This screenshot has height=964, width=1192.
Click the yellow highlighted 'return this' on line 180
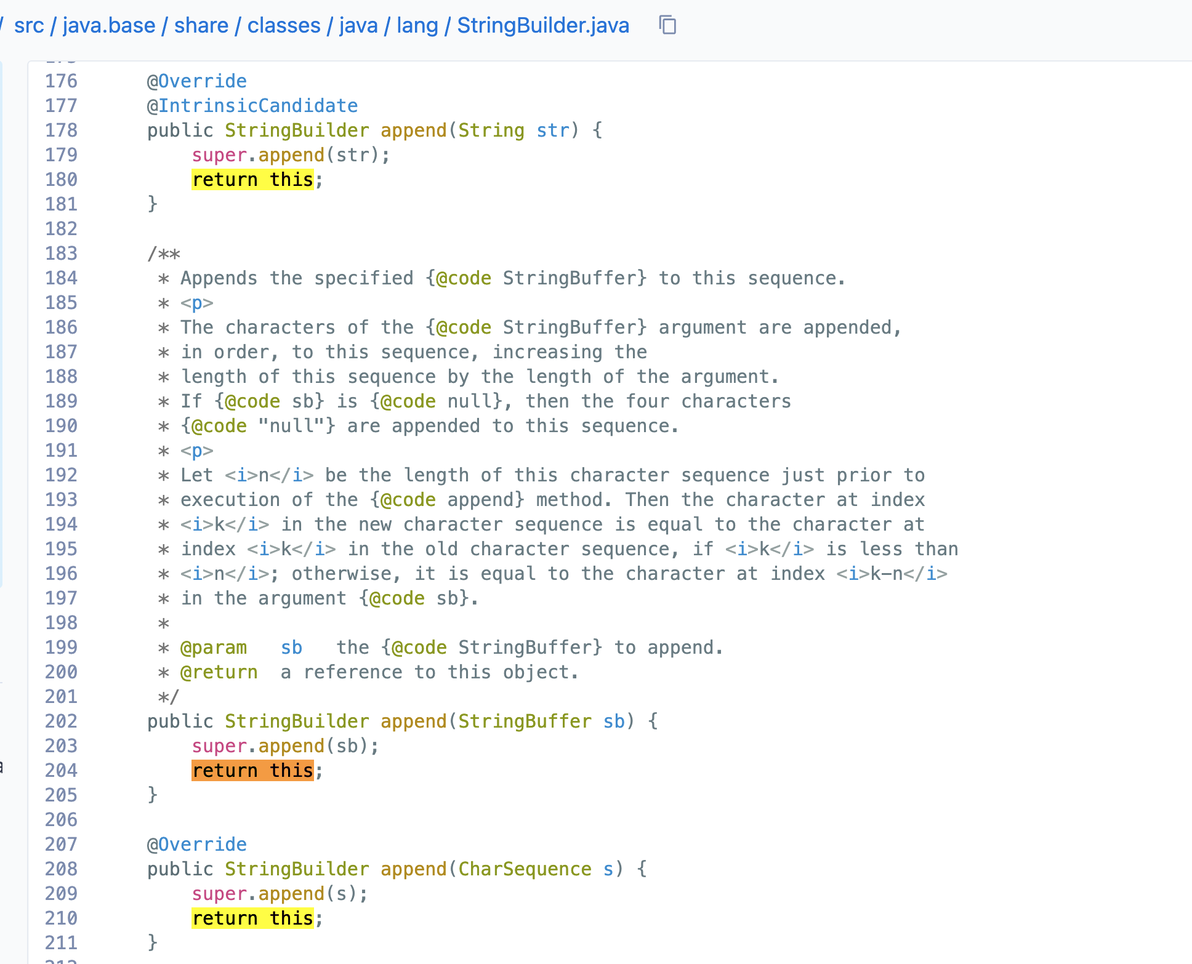click(x=252, y=179)
